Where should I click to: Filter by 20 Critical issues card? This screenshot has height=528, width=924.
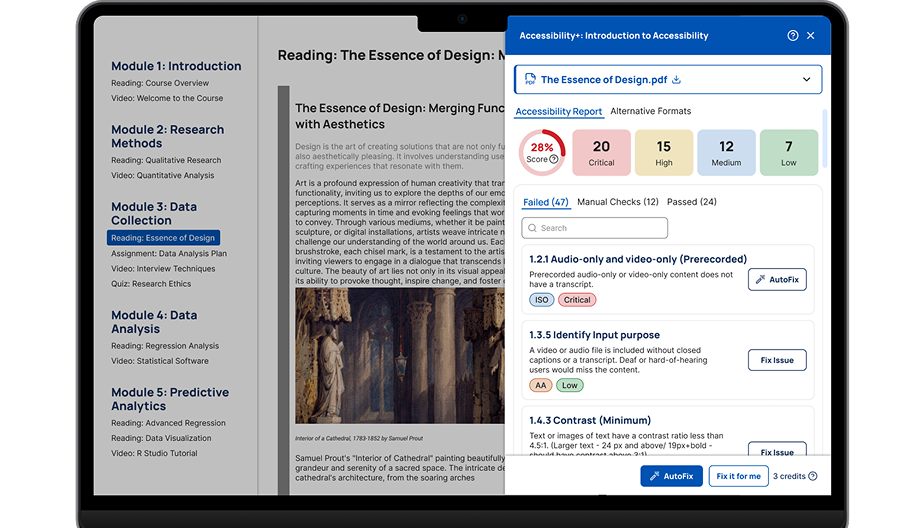pyautogui.click(x=601, y=153)
